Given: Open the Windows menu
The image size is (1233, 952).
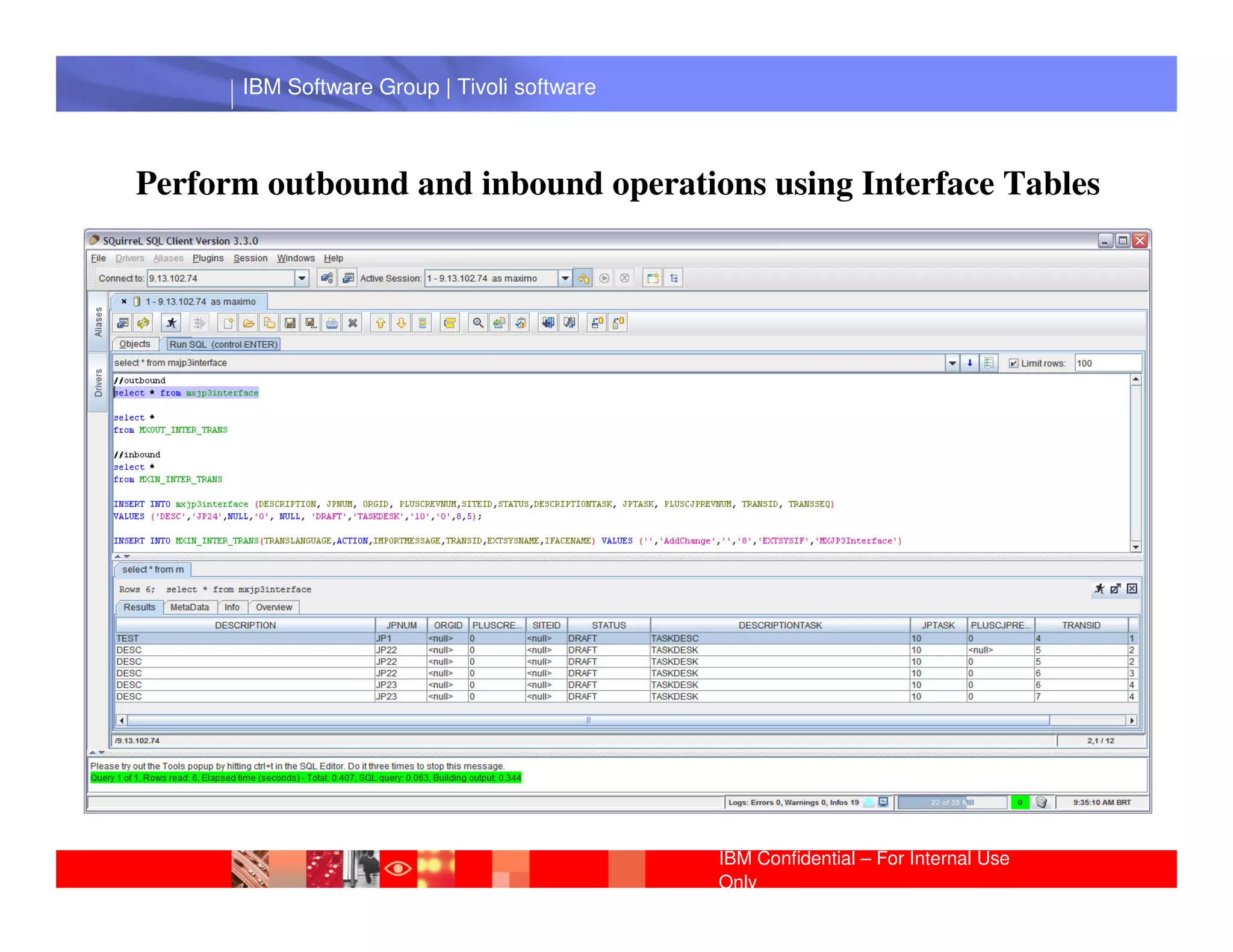Looking at the screenshot, I should [296, 258].
